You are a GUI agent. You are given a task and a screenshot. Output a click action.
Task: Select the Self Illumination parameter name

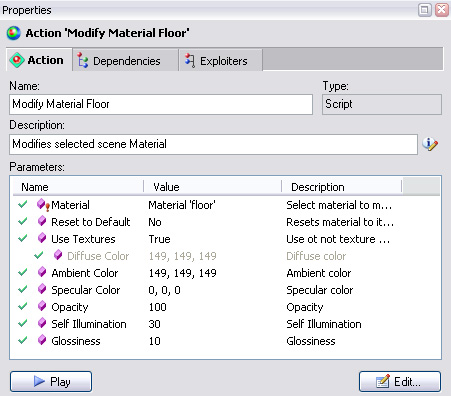pos(89,324)
